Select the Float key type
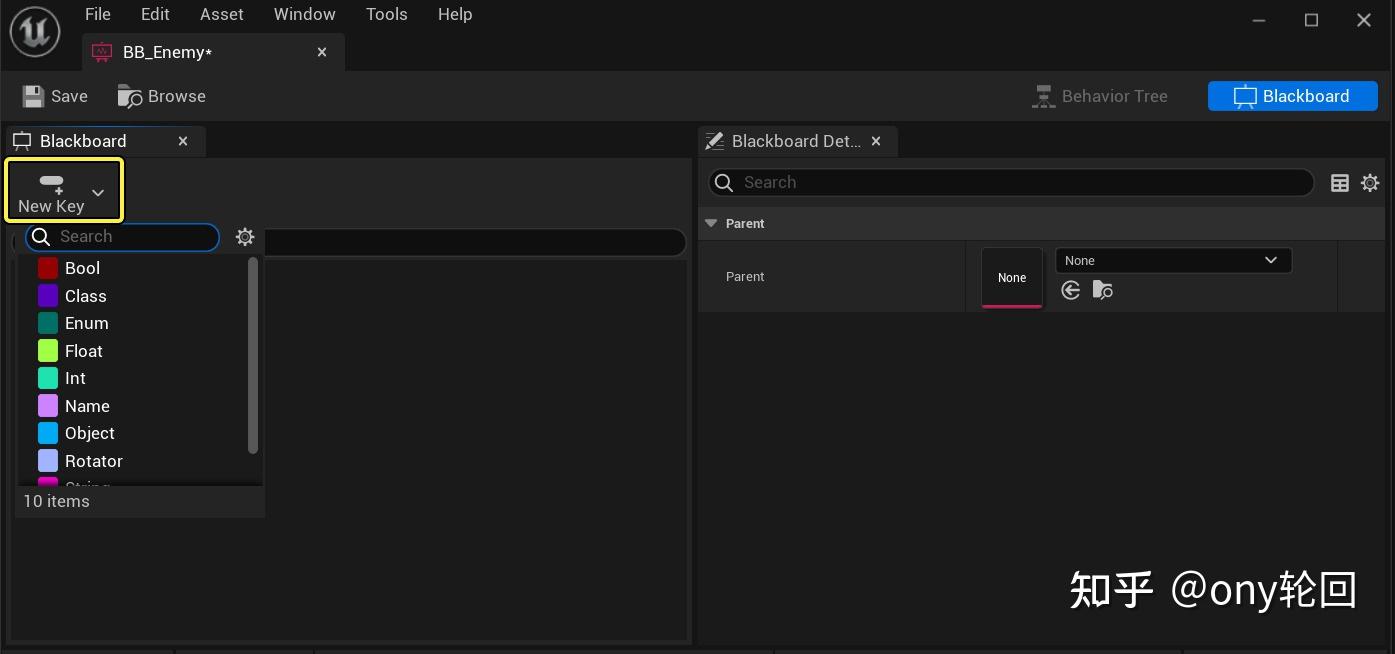Image resolution: width=1395 pixels, height=654 pixels. tap(84, 351)
